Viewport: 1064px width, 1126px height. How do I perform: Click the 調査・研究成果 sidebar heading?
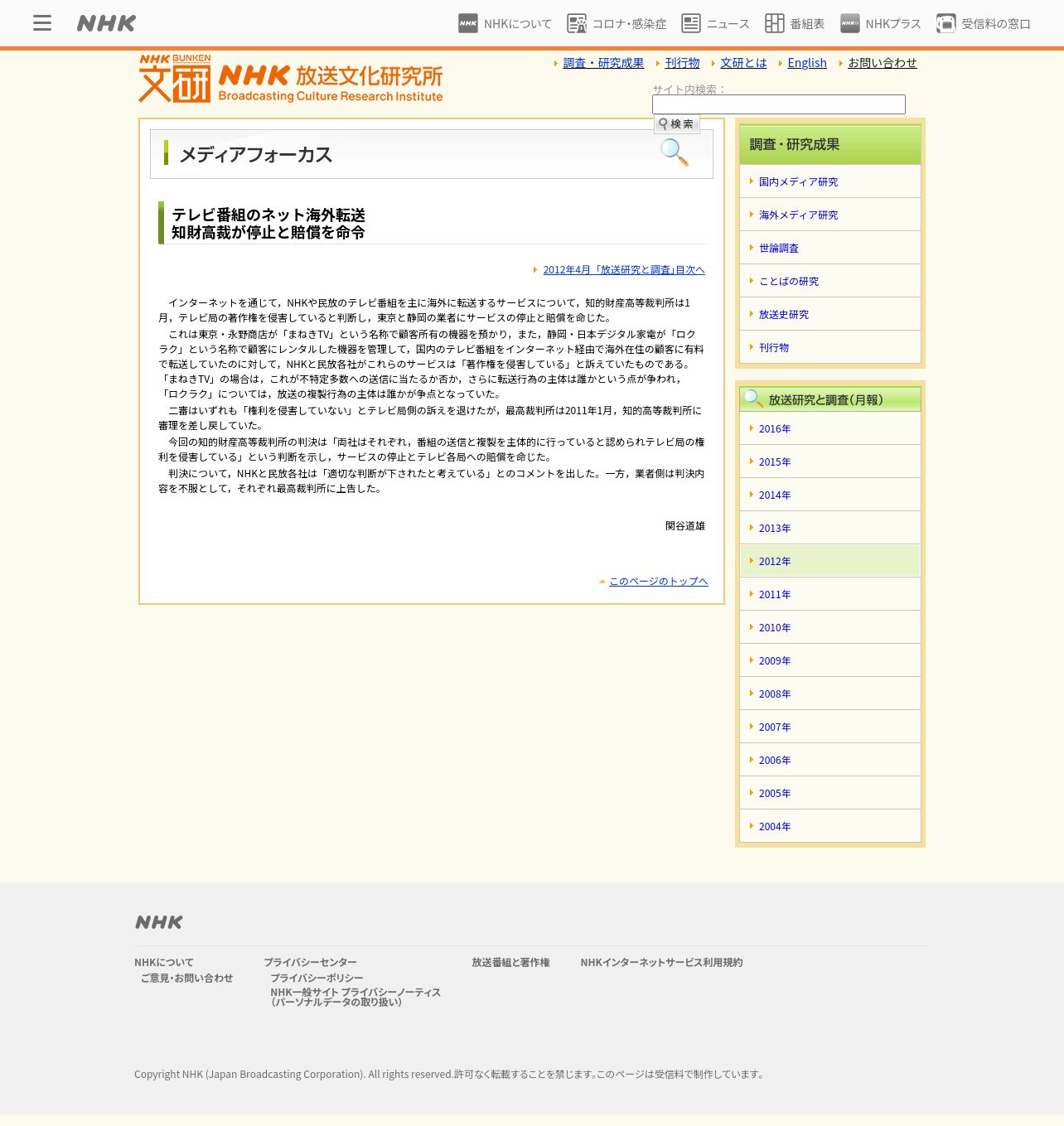click(x=830, y=145)
